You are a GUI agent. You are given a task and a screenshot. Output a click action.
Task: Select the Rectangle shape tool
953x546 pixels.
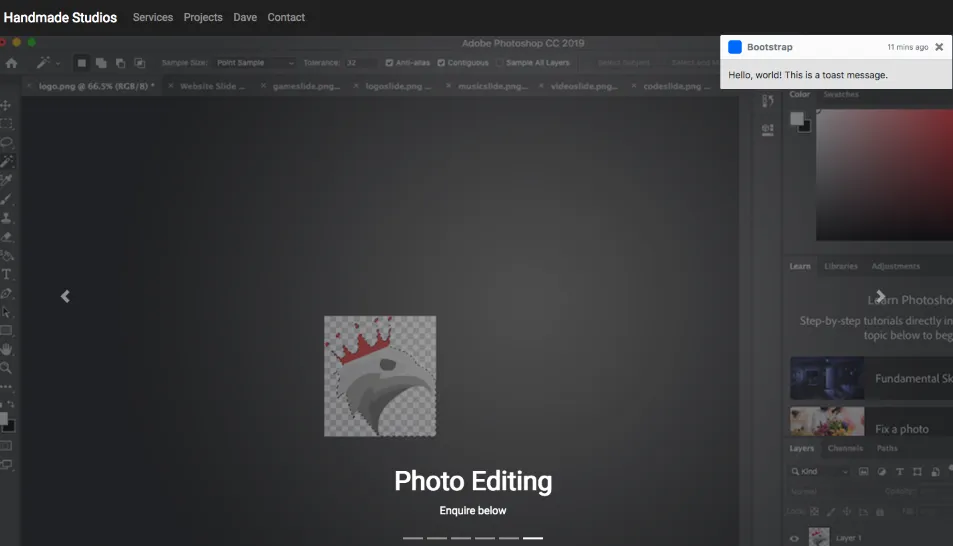coord(6,331)
